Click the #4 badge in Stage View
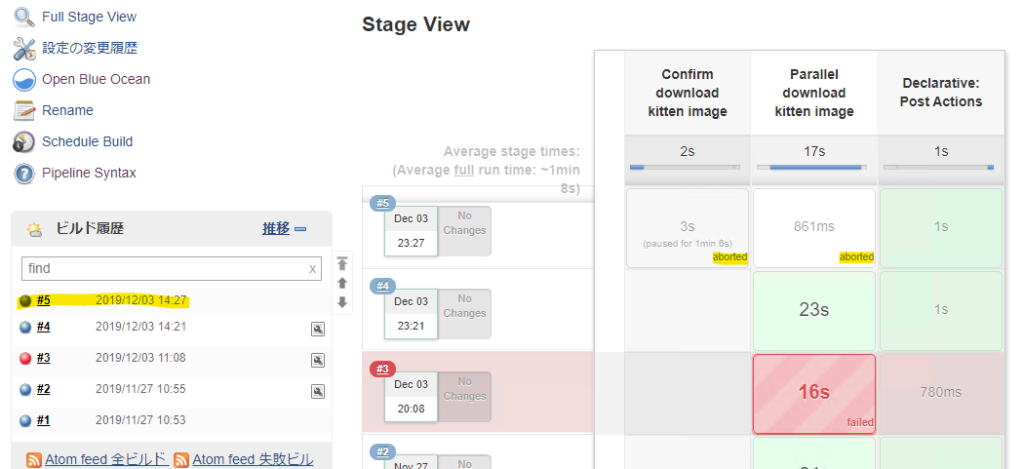The width and height of the screenshot is (1024, 469). [382, 286]
